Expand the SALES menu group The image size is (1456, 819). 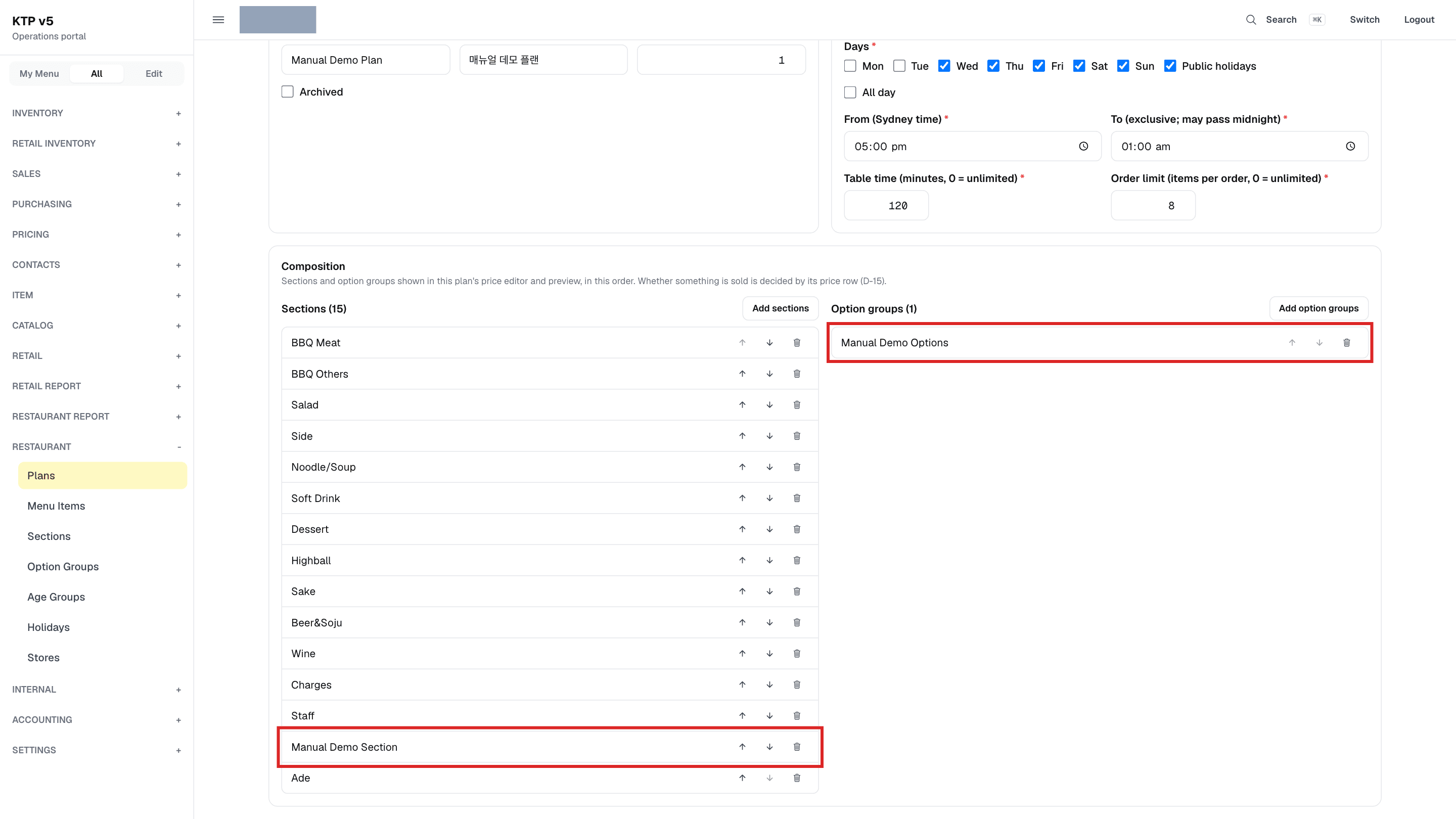(x=97, y=173)
